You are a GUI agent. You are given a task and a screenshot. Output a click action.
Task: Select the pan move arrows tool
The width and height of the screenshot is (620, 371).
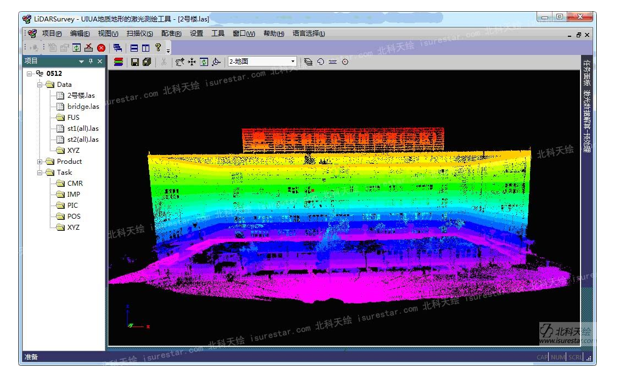192,62
